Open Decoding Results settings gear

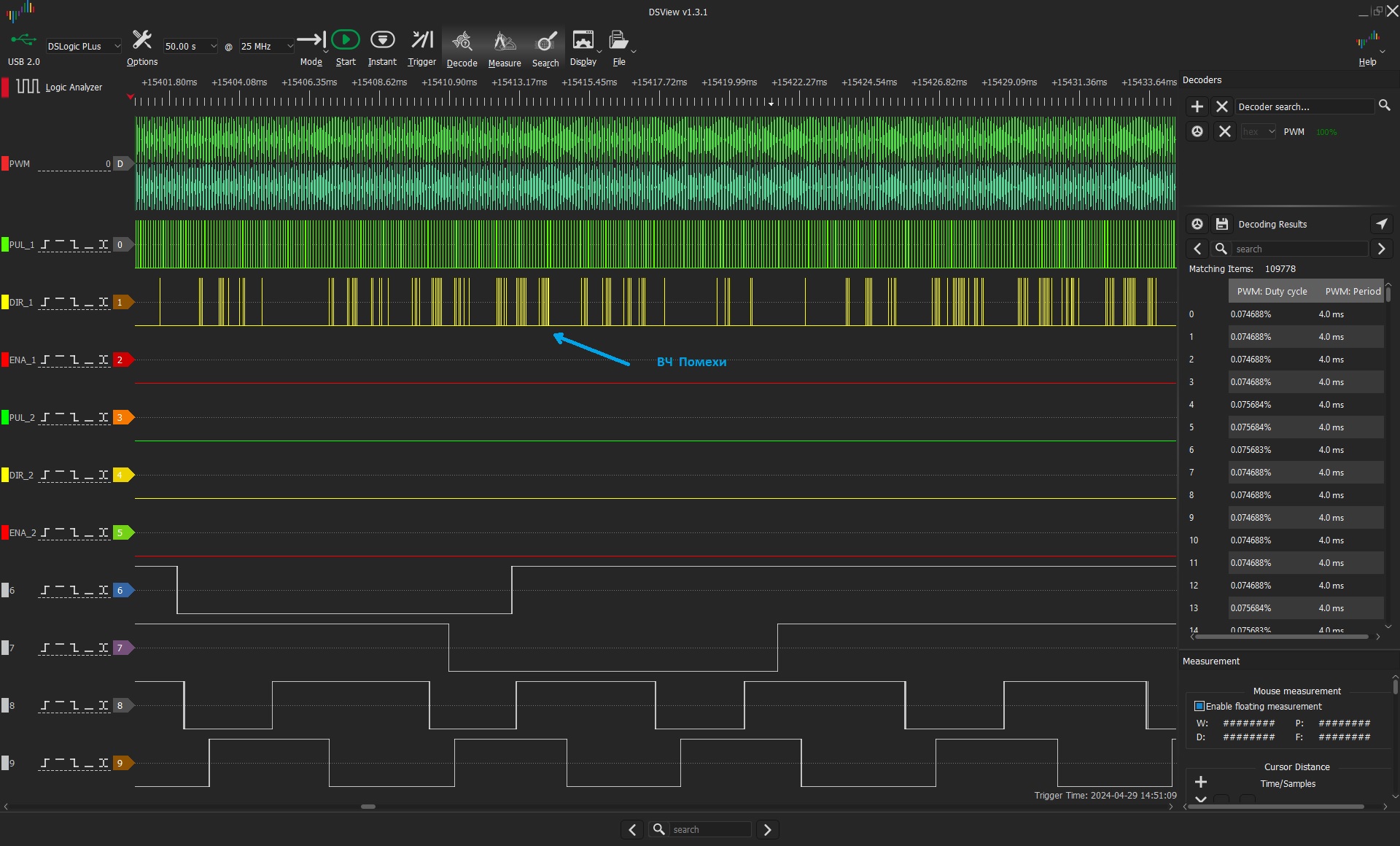tap(1197, 224)
